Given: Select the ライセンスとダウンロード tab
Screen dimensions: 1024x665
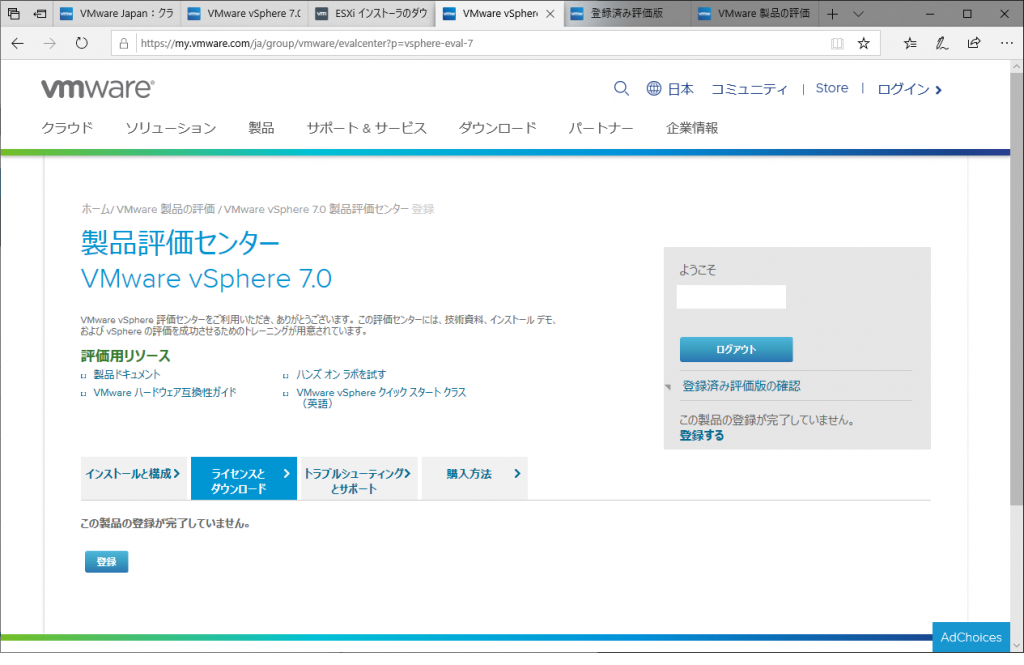Looking at the screenshot, I should click(x=244, y=478).
